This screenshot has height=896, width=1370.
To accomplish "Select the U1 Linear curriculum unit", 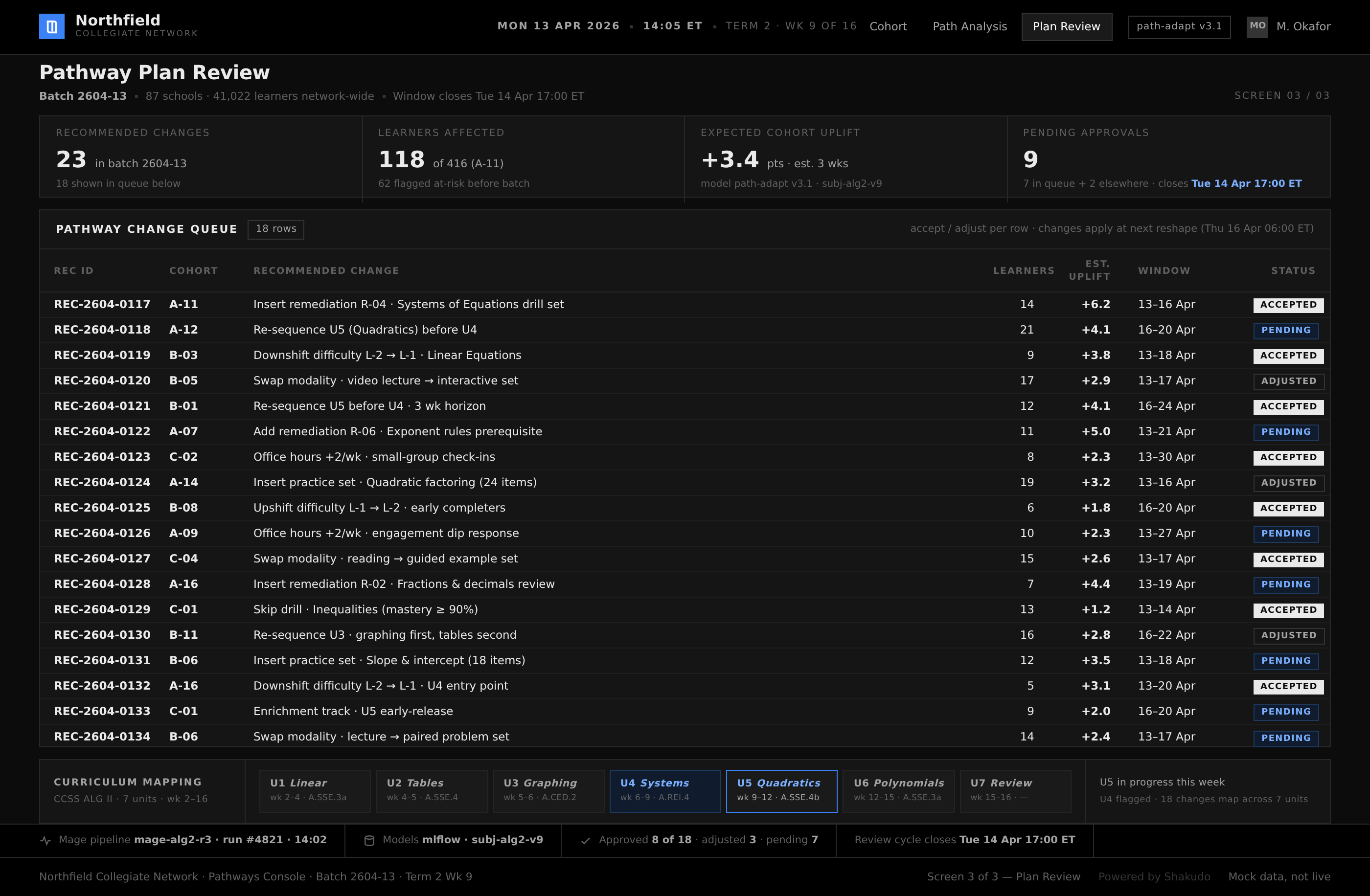I will (x=315, y=791).
